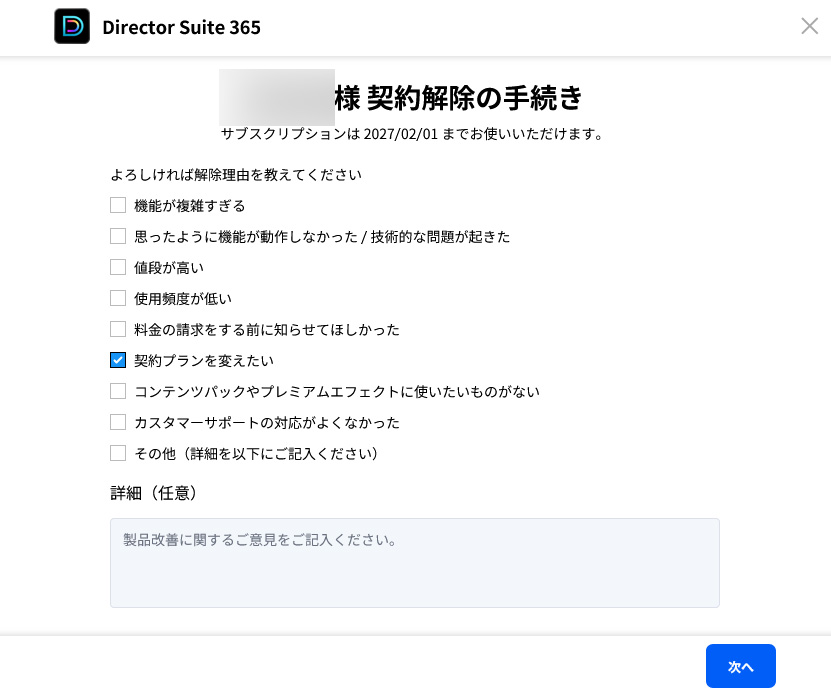This screenshot has height=693, width=831.
Task: Click inside the 詳細 feedback text area
Action: (414, 562)
